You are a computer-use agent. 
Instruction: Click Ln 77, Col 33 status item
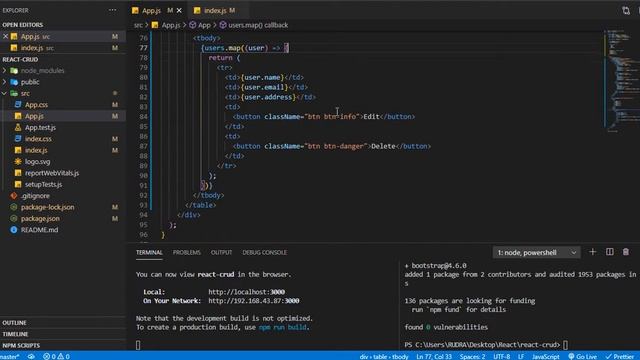click(434, 356)
